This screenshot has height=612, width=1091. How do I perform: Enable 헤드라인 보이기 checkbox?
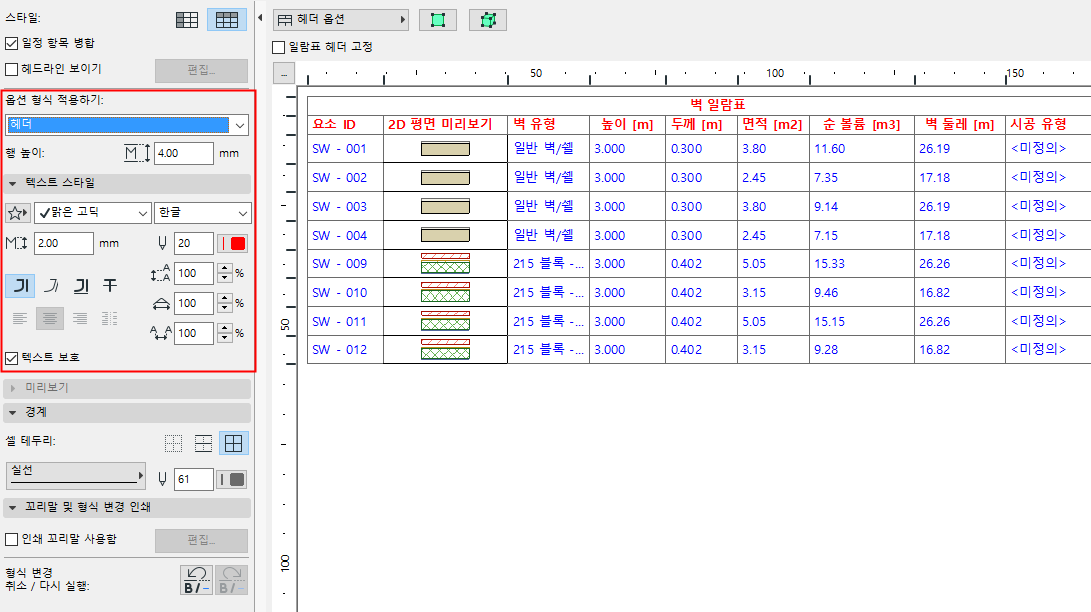tap(12, 69)
